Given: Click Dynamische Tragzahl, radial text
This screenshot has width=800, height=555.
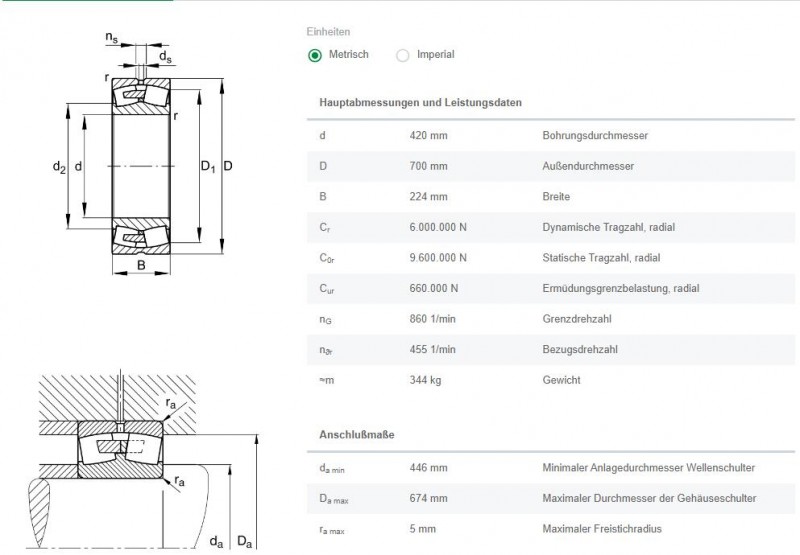Looking at the screenshot, I should tap(608, 228).
